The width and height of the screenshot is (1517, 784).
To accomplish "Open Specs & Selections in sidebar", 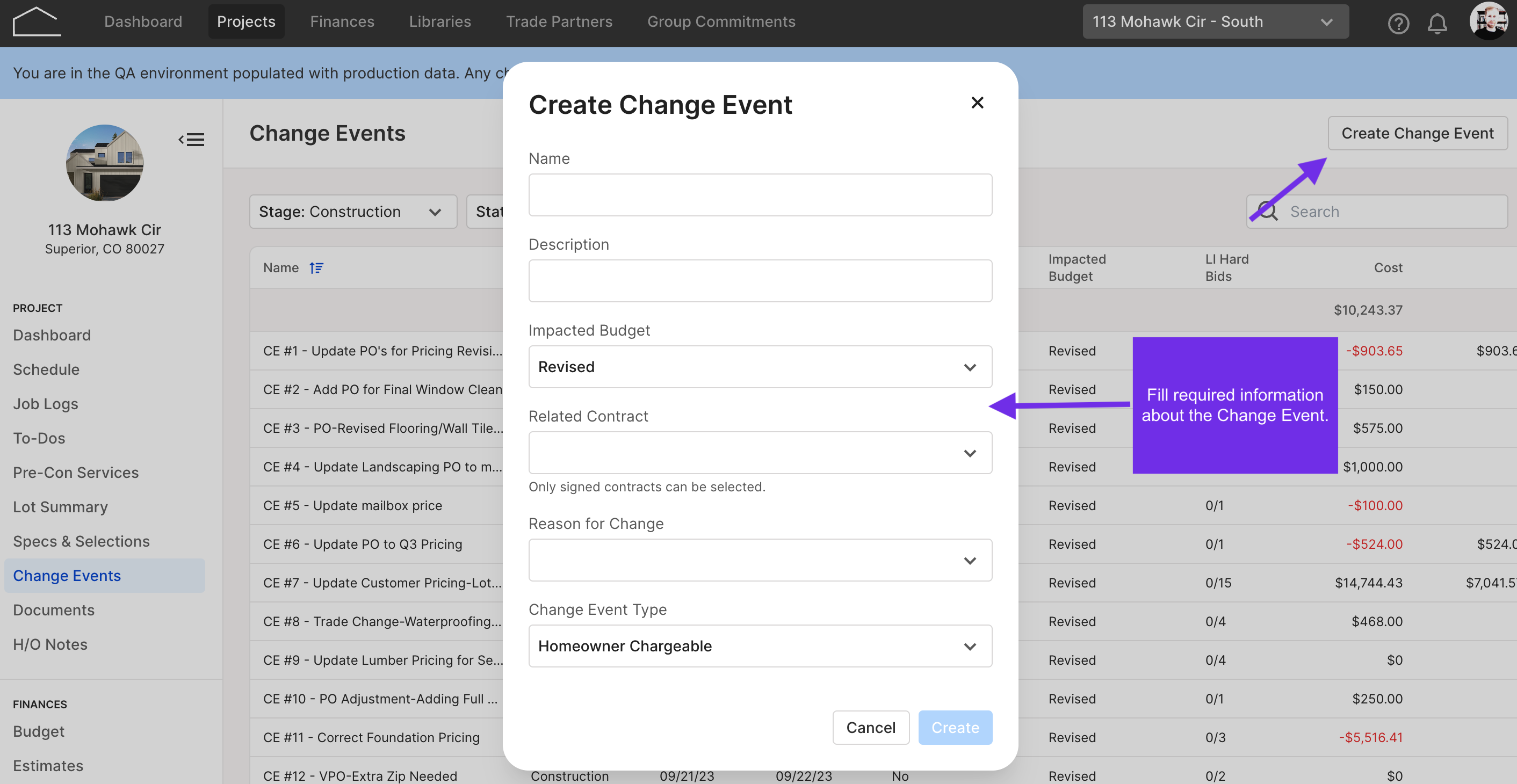I will [81, 541].
